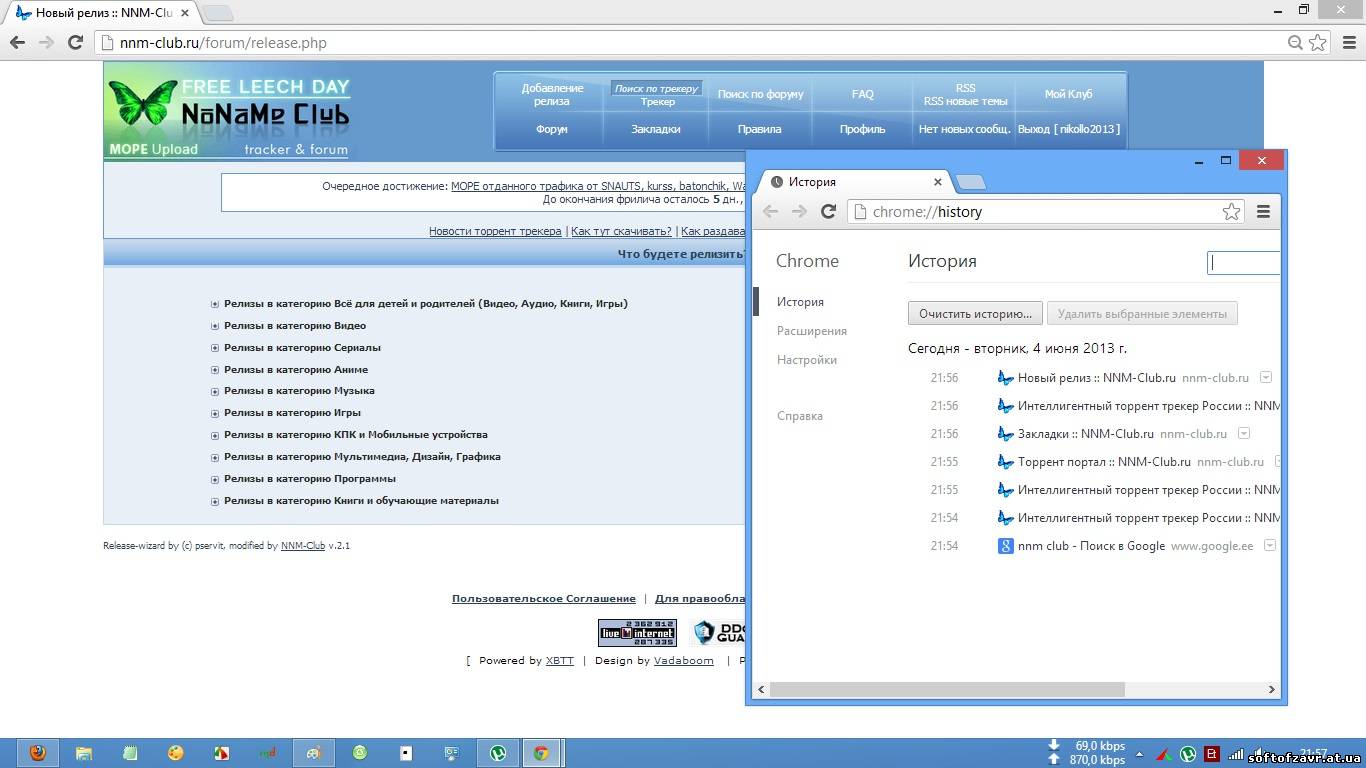This screenshot has width=1366, height=768.
Task: Open Закладки in site navigation
Action: click(656, 129)
